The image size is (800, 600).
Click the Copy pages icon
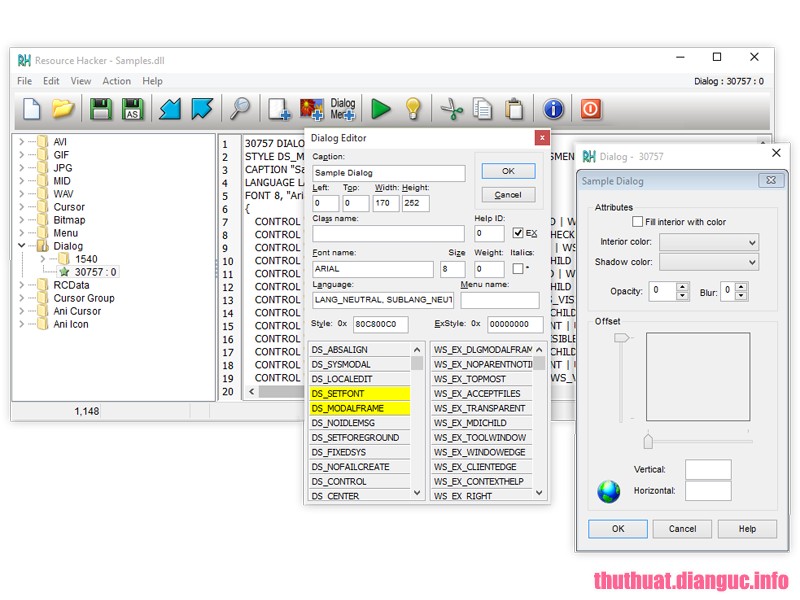pyautogui.click(x=482, y=109)
